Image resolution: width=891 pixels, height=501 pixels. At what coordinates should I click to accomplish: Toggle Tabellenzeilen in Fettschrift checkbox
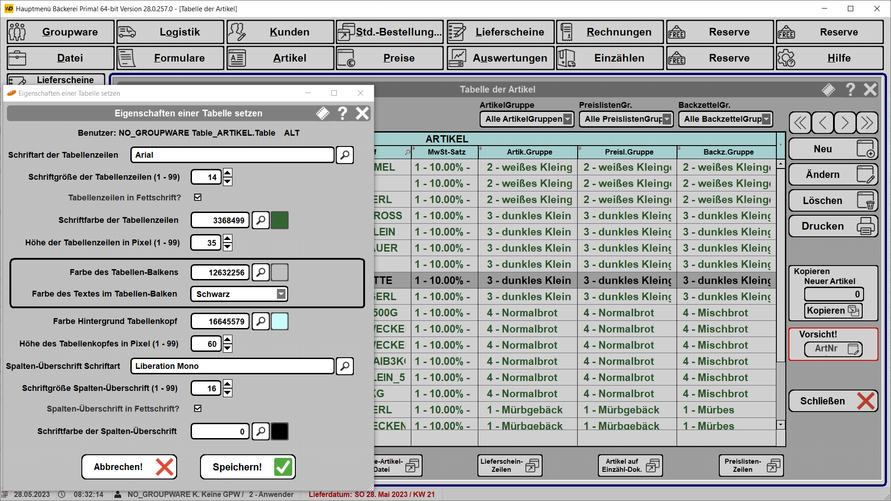198,198
